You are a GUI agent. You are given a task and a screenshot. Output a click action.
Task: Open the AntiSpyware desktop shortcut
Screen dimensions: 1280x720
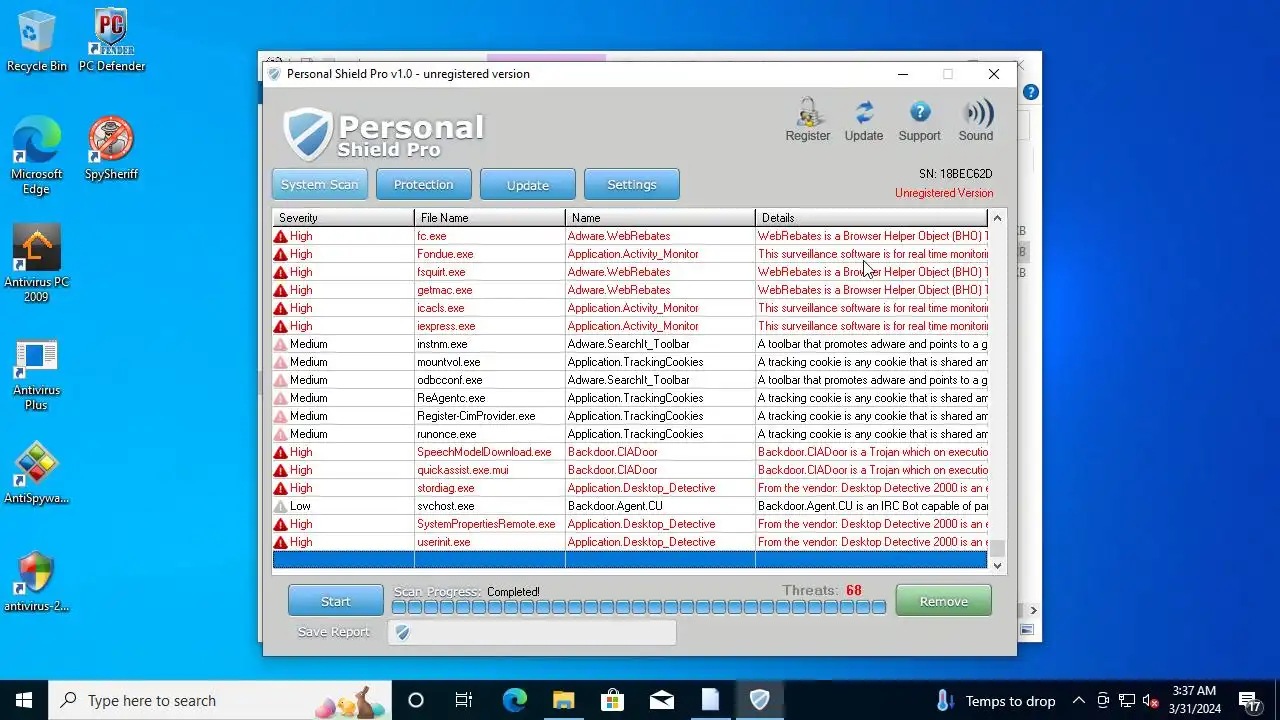pos(37,473)
